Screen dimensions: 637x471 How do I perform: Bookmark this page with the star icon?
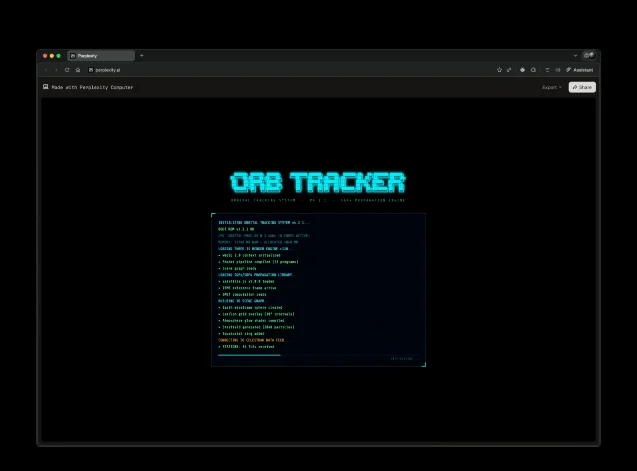click(499, 70)
